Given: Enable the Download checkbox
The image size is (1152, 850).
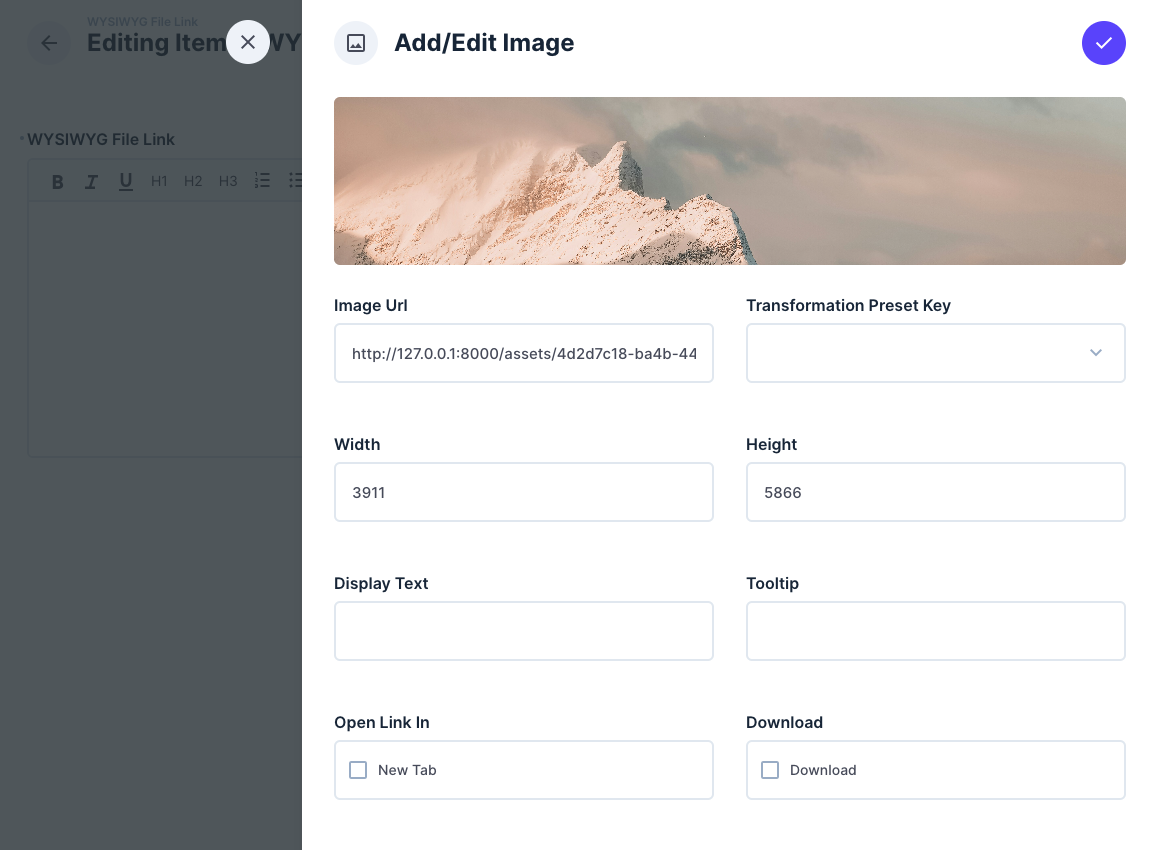Looking at the screenshot, I should pyautogui.click(x=770, y=770).
